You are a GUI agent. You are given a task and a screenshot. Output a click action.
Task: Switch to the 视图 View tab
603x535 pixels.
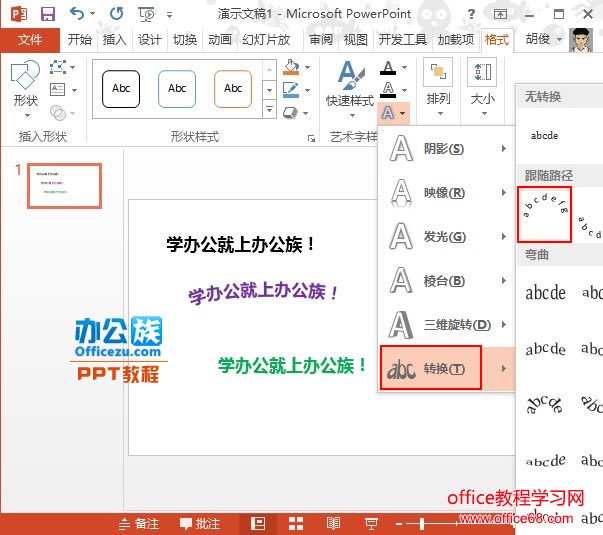pyautogui.click(x=355, y=39)
